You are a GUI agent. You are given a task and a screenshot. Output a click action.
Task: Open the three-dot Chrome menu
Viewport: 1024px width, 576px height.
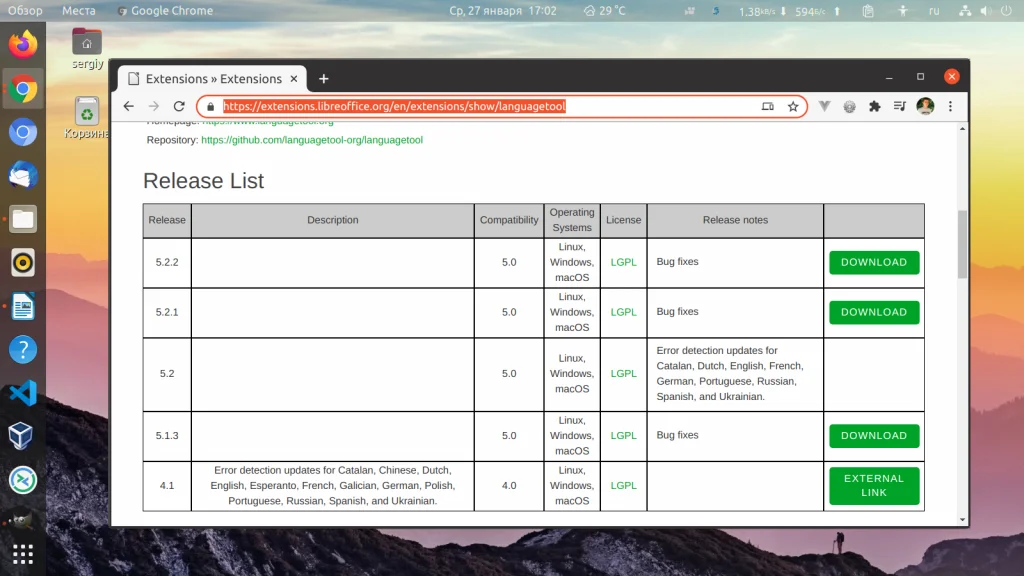click(x=949, y=106)
